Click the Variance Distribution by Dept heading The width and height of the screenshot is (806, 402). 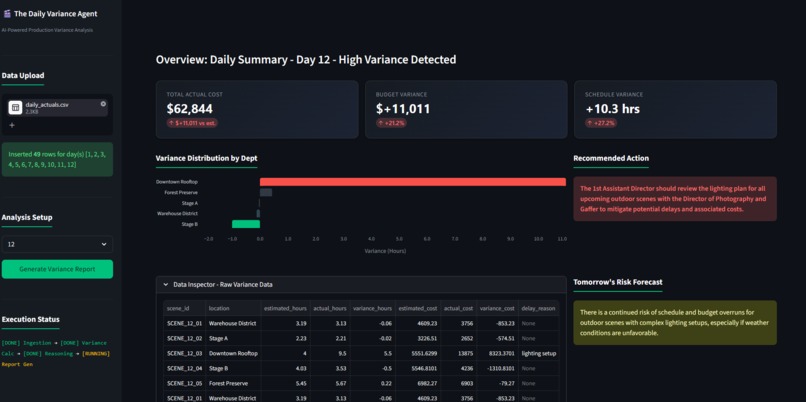[207, 158]
